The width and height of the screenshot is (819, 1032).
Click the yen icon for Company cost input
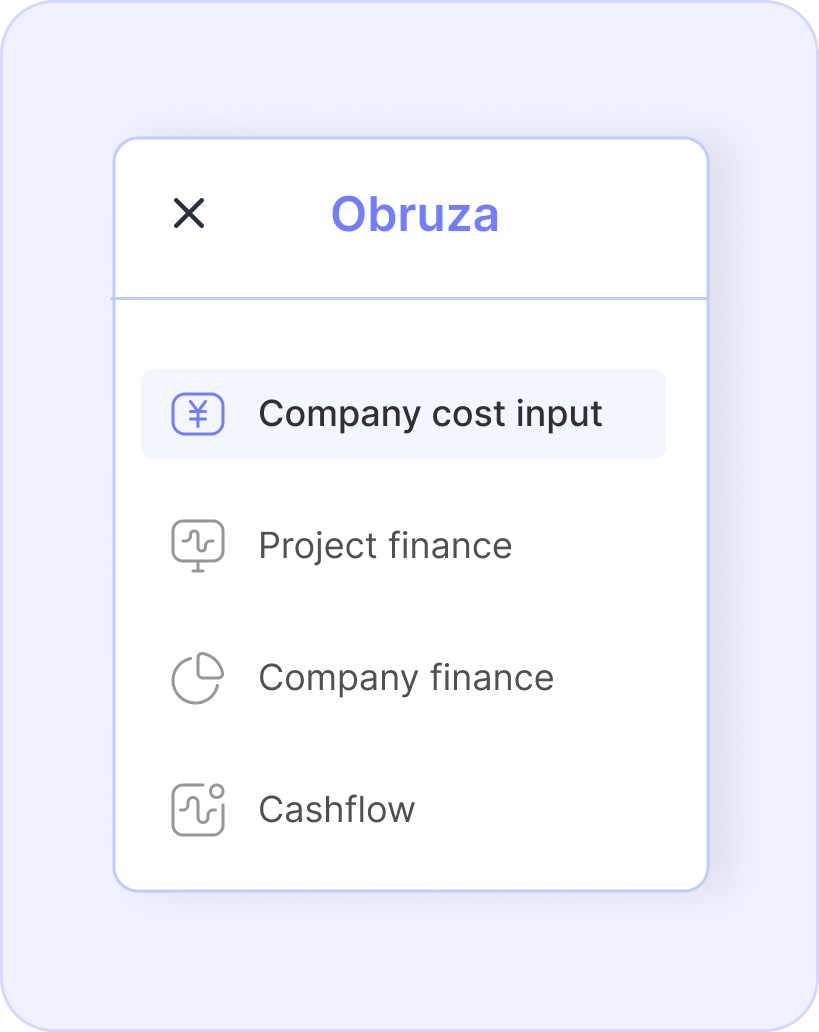(x=198, y=414)
